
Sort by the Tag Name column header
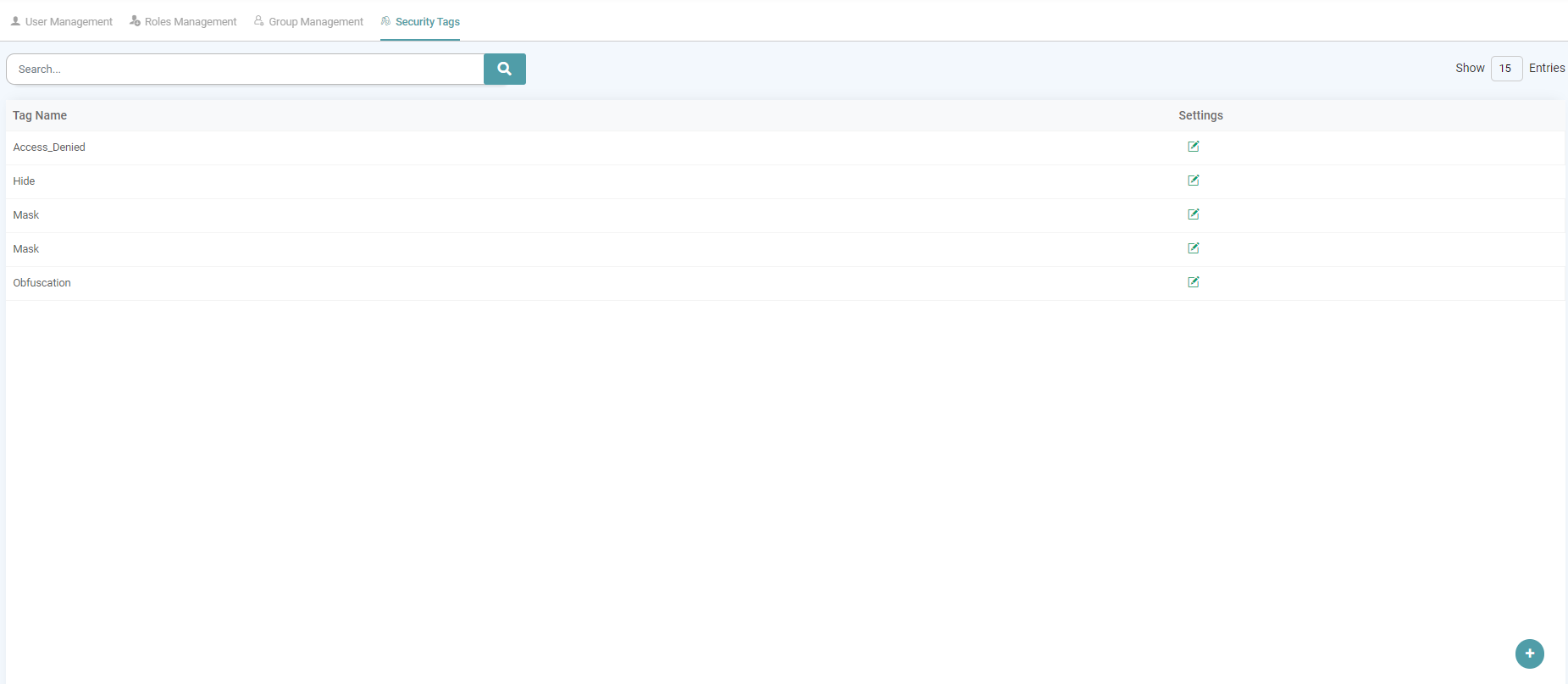point(40,115)
